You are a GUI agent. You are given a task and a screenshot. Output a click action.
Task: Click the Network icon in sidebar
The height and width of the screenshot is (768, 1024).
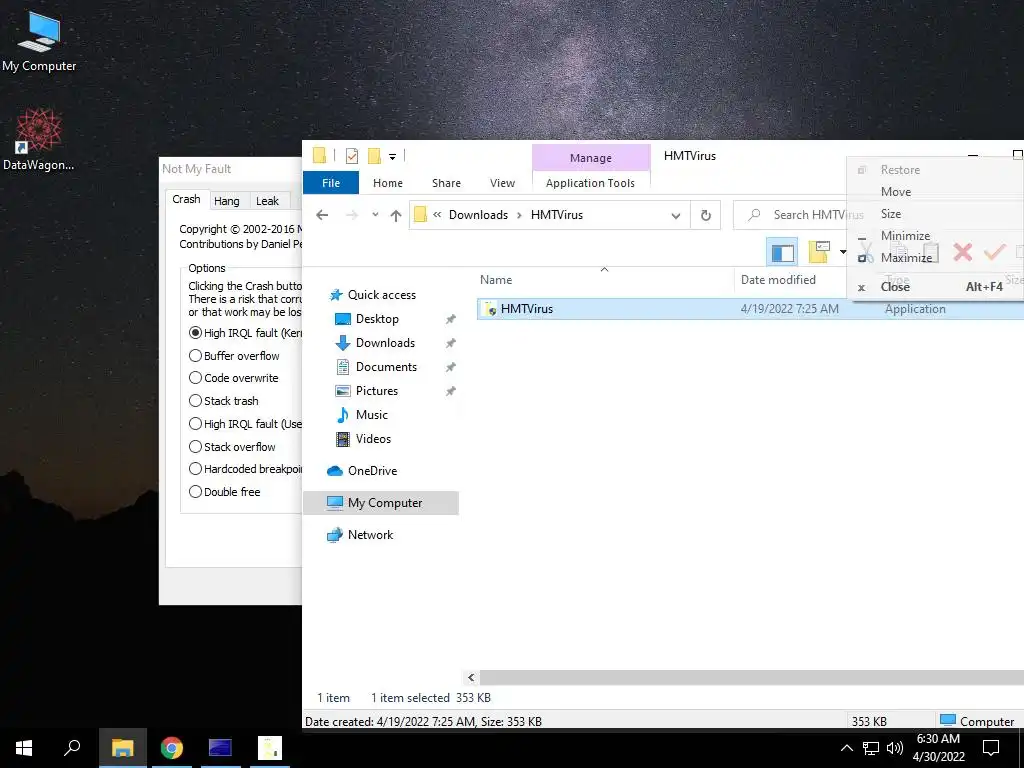[334, 535]
